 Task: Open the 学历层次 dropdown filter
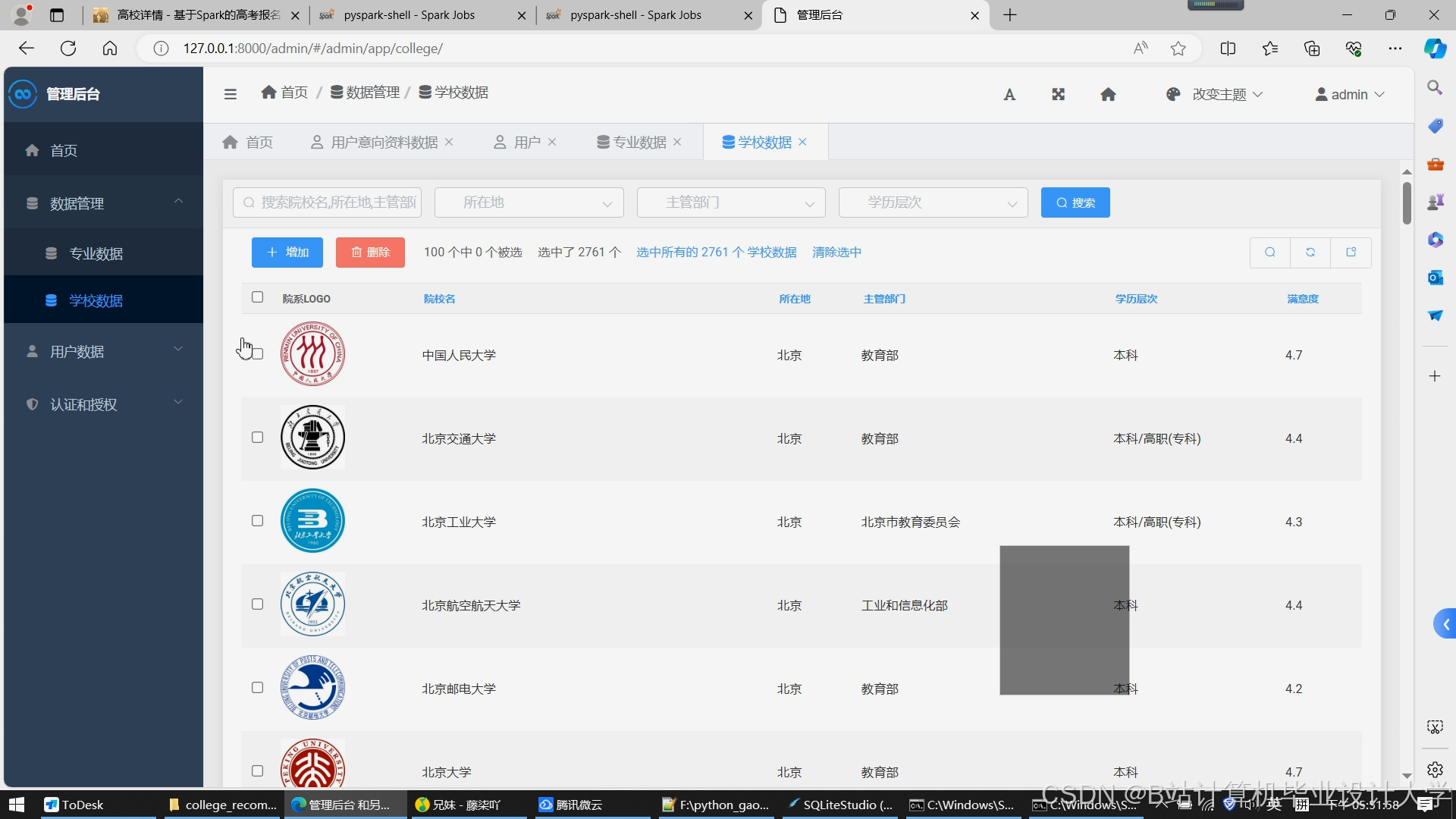pos(933,202)
